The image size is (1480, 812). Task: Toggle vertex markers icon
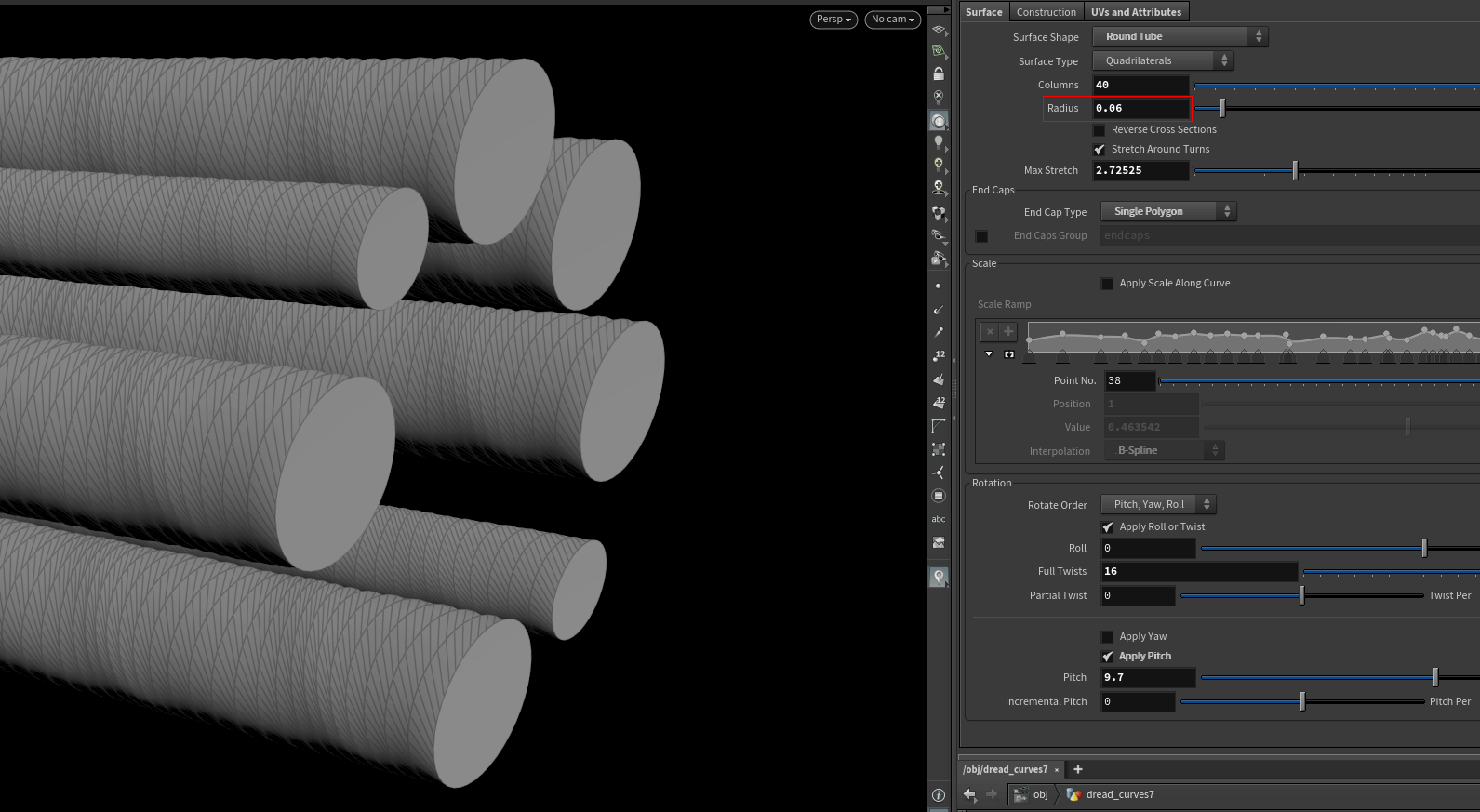(939, 449)
